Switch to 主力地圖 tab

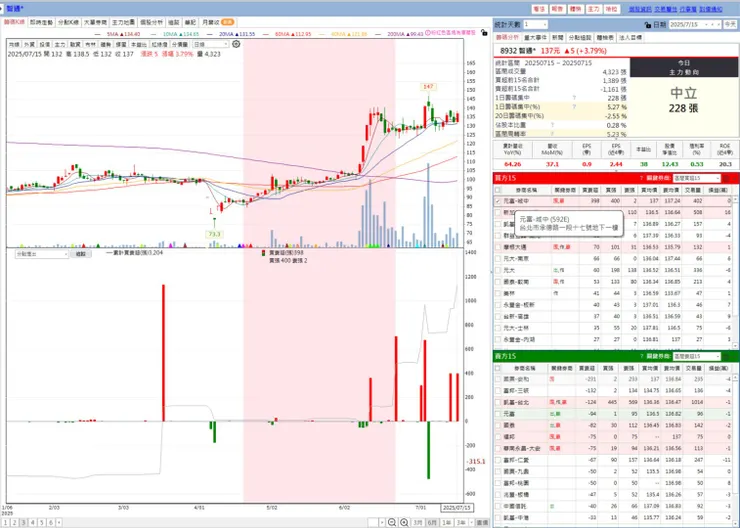pyautogui.click(x=123, y=22)
